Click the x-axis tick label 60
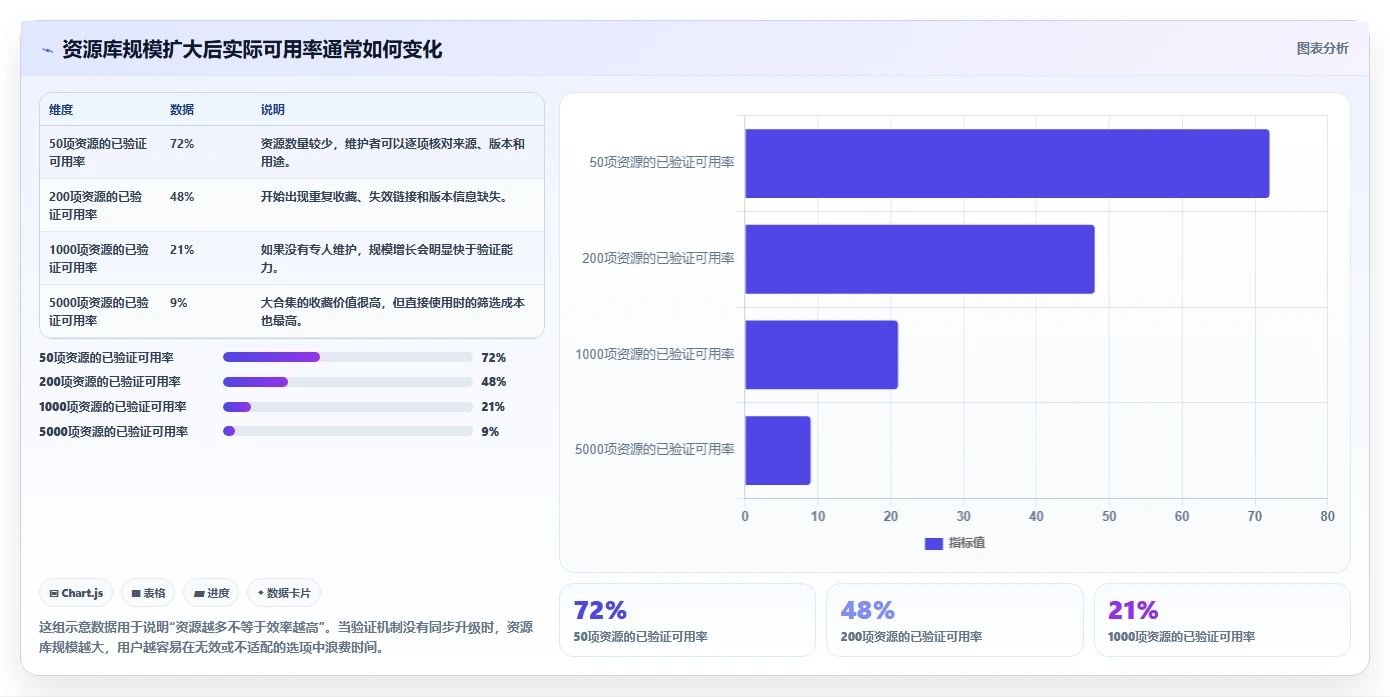Viewport: 1390px width, 697px height. click(x=1182, y=516)
